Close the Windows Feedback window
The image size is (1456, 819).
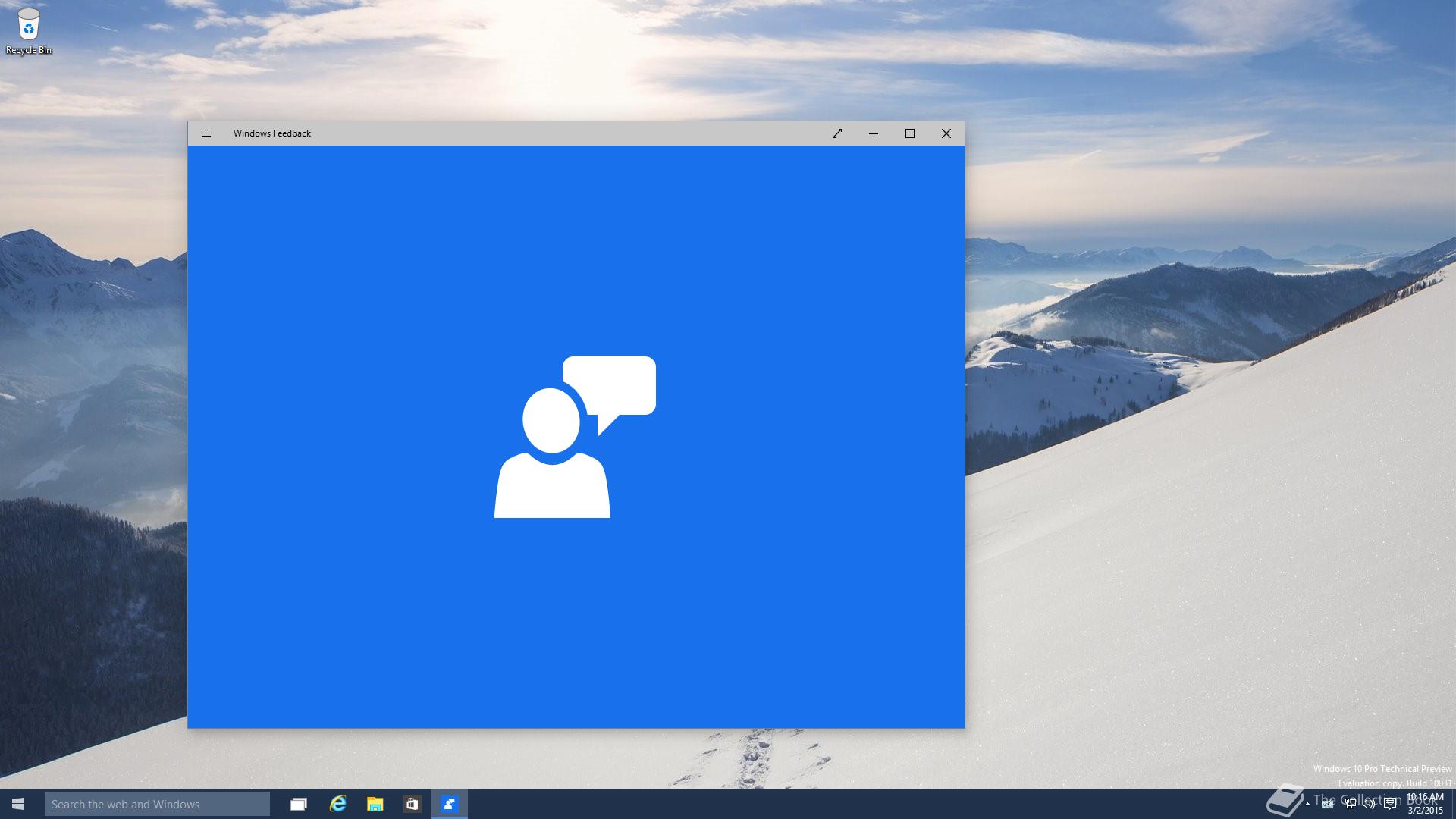click(946, 133)
